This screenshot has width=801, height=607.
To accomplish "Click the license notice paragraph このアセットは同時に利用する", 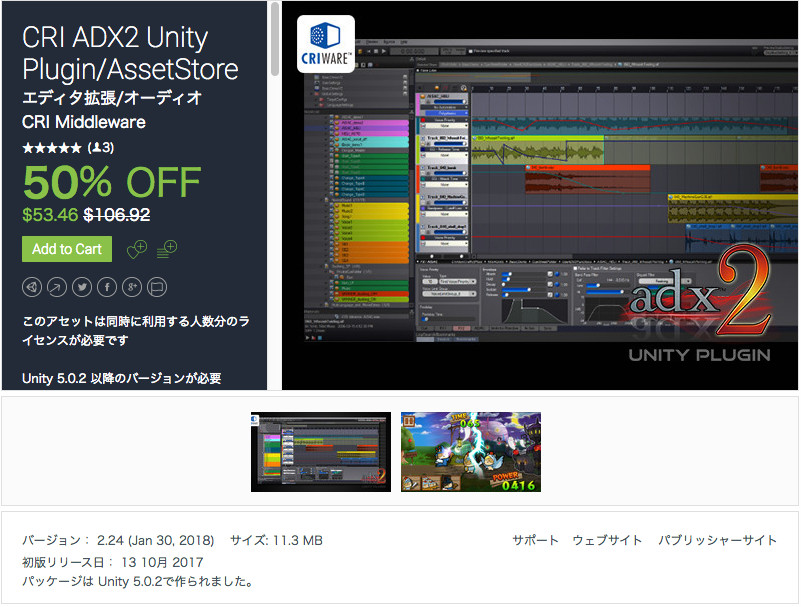I will click(x=136, y=331).
